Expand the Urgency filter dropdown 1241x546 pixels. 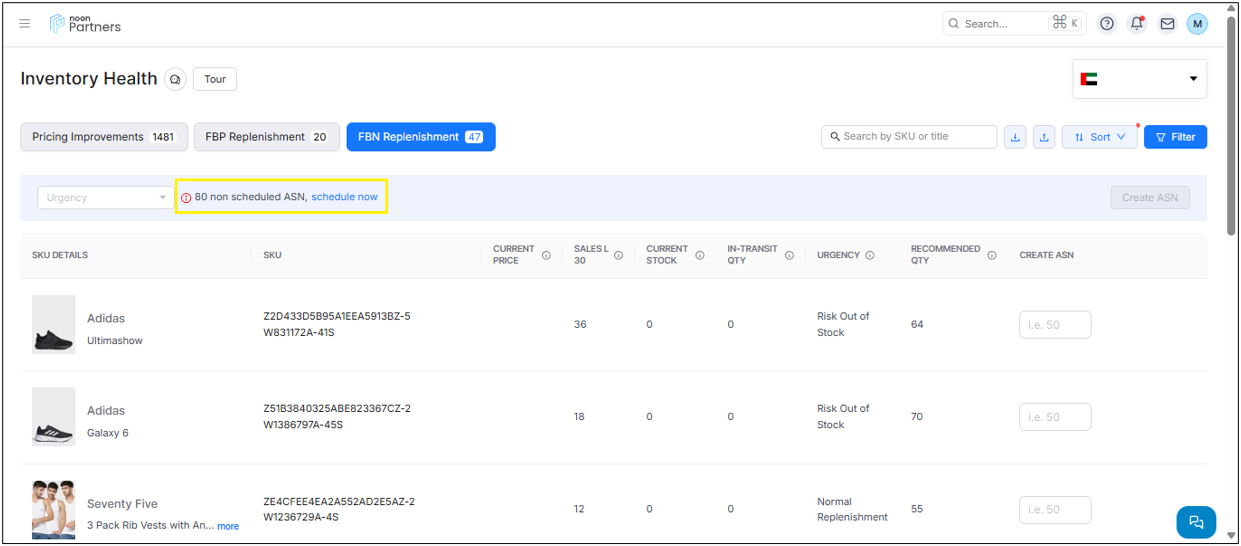106,198
